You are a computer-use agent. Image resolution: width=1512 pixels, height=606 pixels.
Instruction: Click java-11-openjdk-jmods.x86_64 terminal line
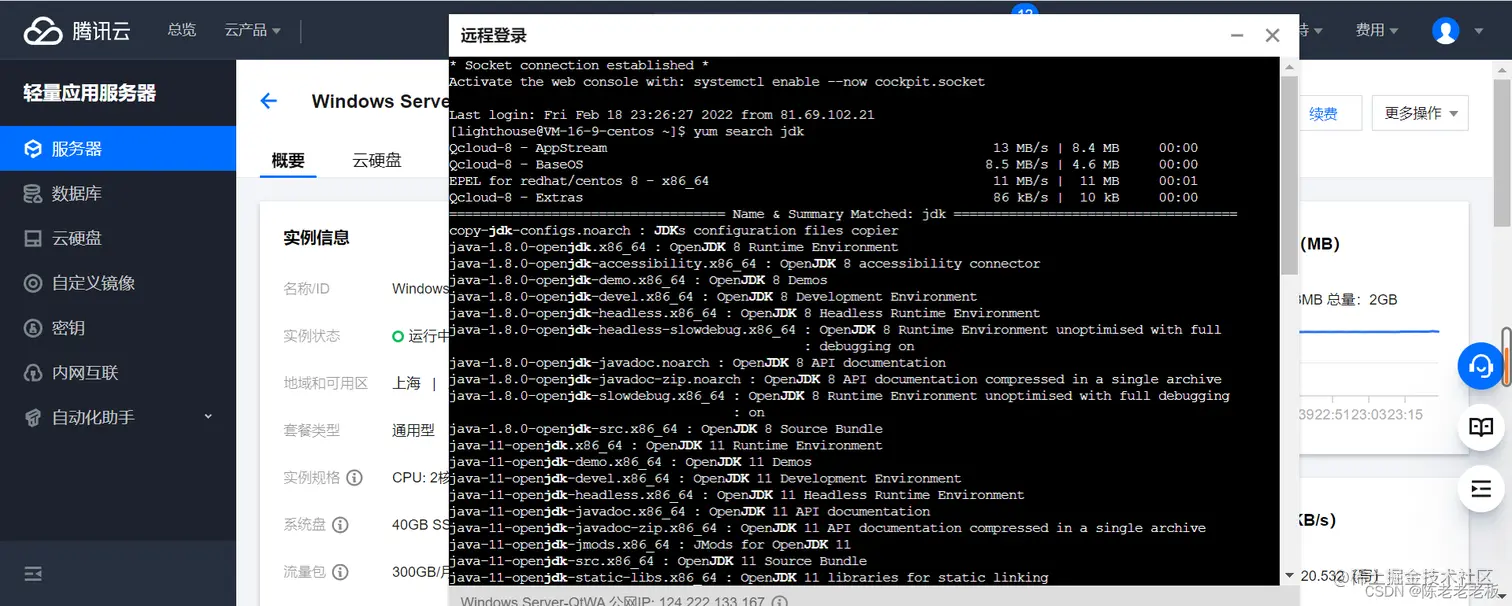650,544
